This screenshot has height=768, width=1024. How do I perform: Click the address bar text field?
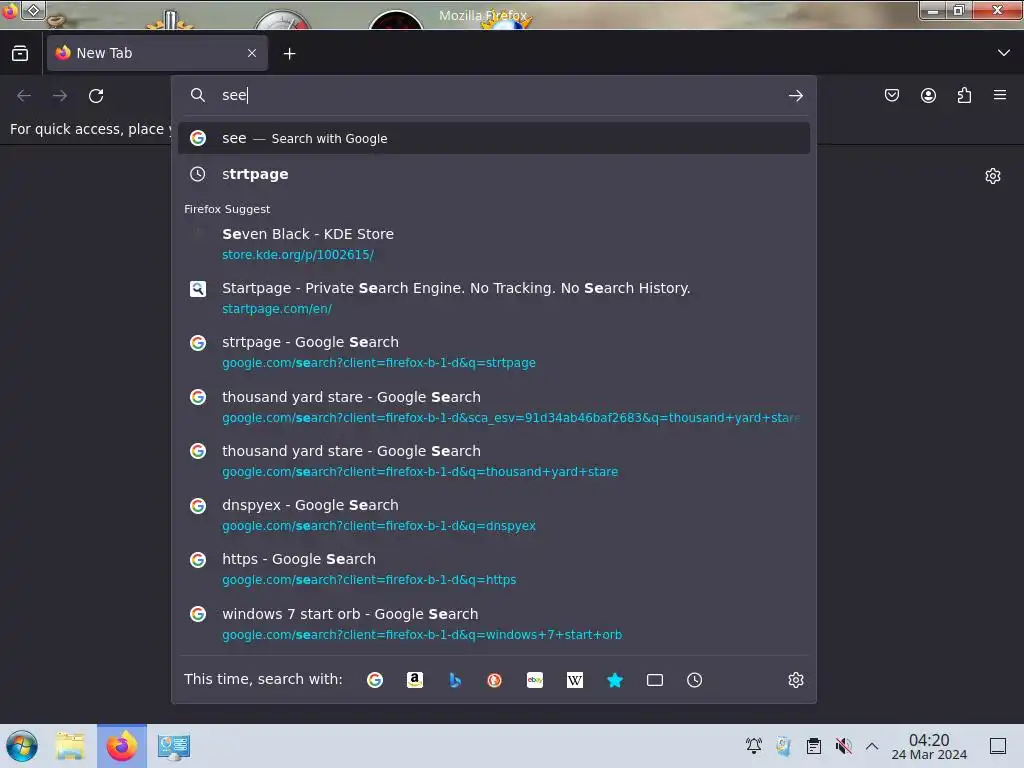[496, 95]
